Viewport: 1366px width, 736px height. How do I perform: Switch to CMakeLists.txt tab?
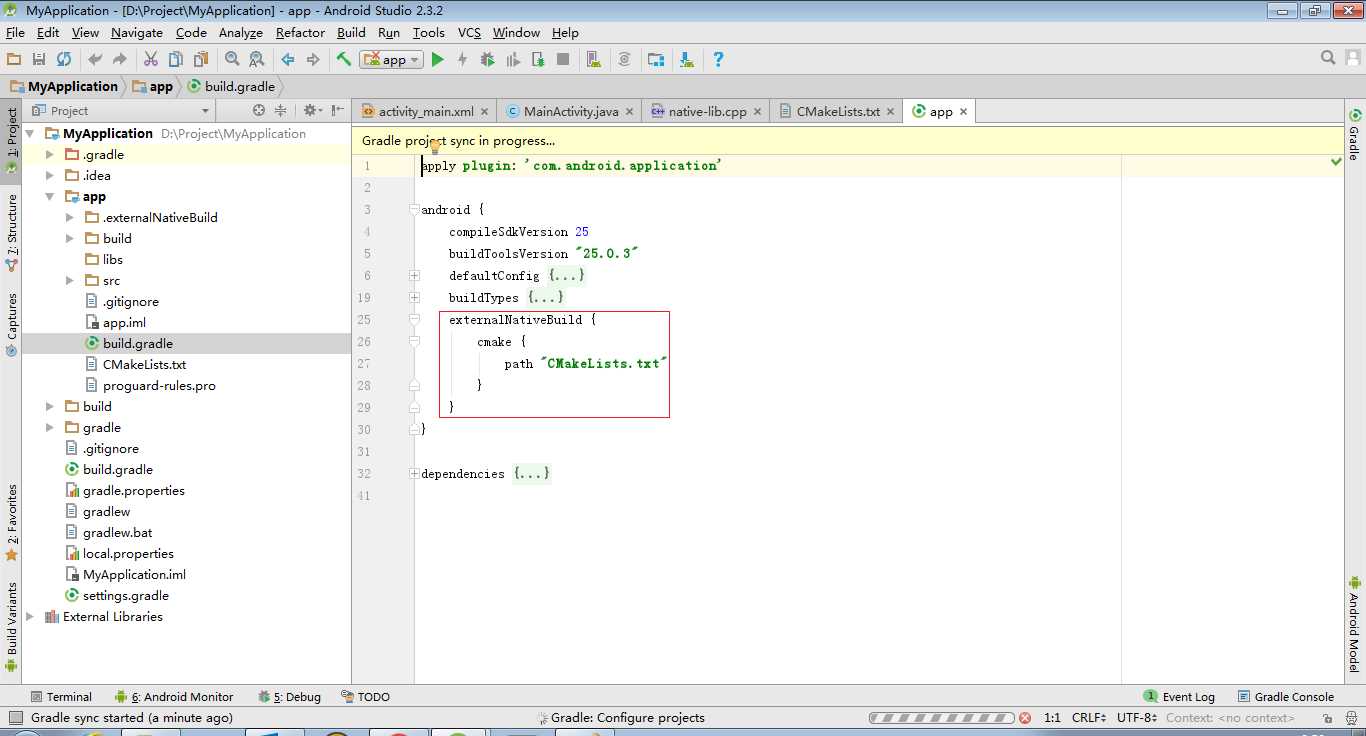[x=837, y=112]
